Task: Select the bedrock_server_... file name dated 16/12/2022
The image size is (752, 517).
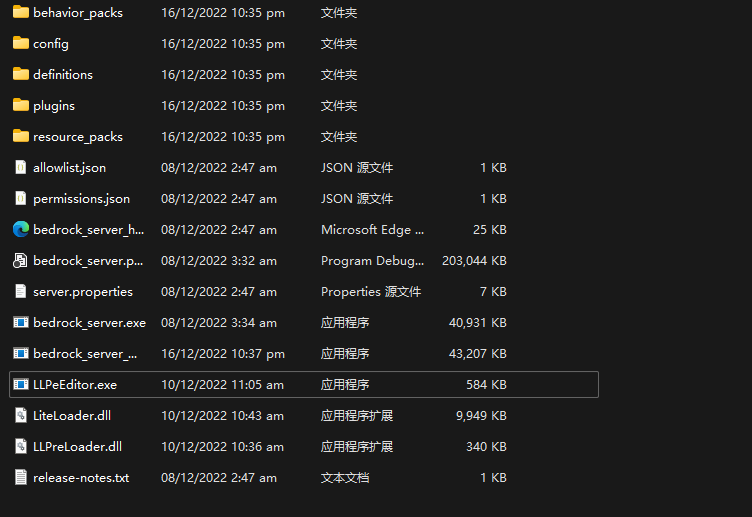Action: pyautogui.click(x=85, y=354)
